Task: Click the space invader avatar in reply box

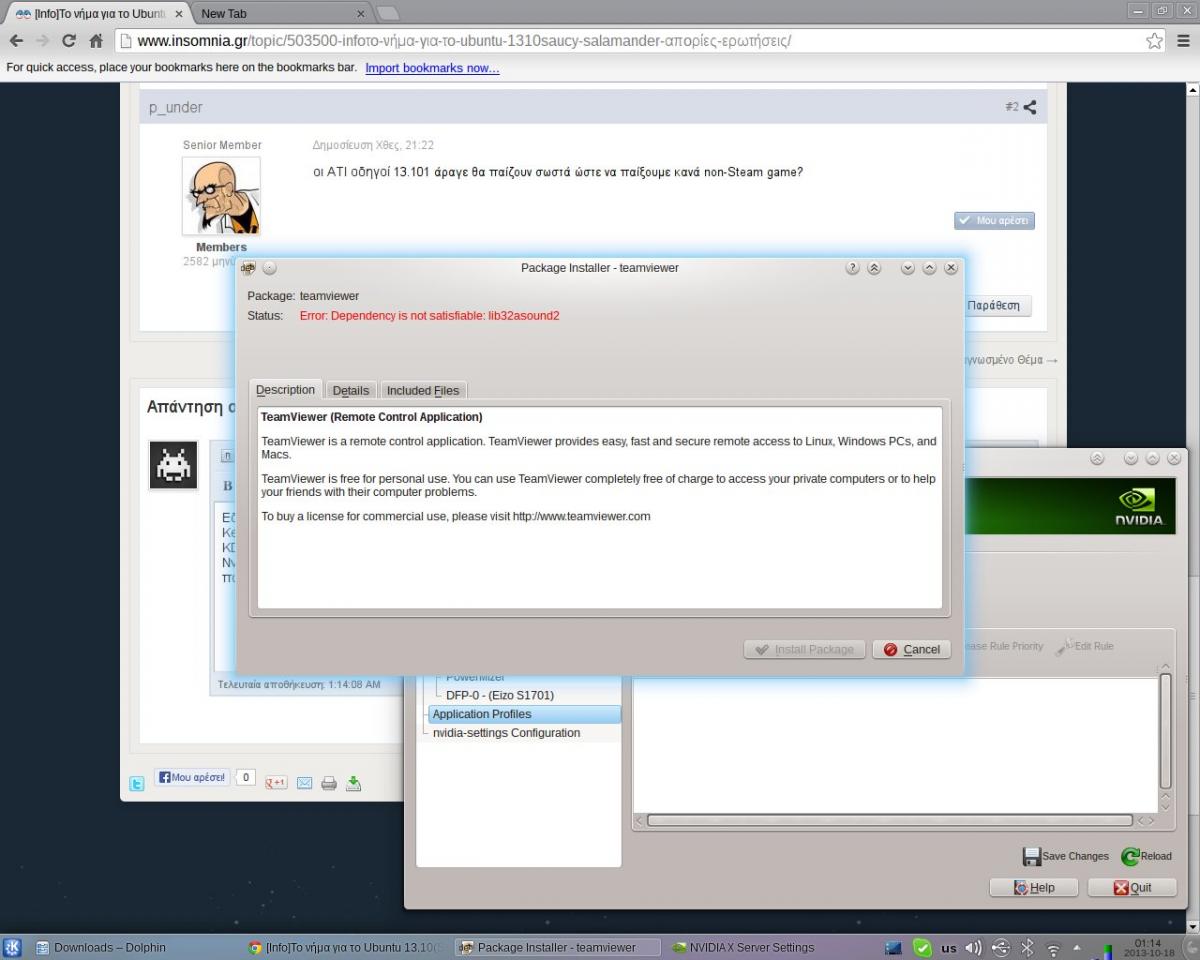Action: tap(174, 465)
